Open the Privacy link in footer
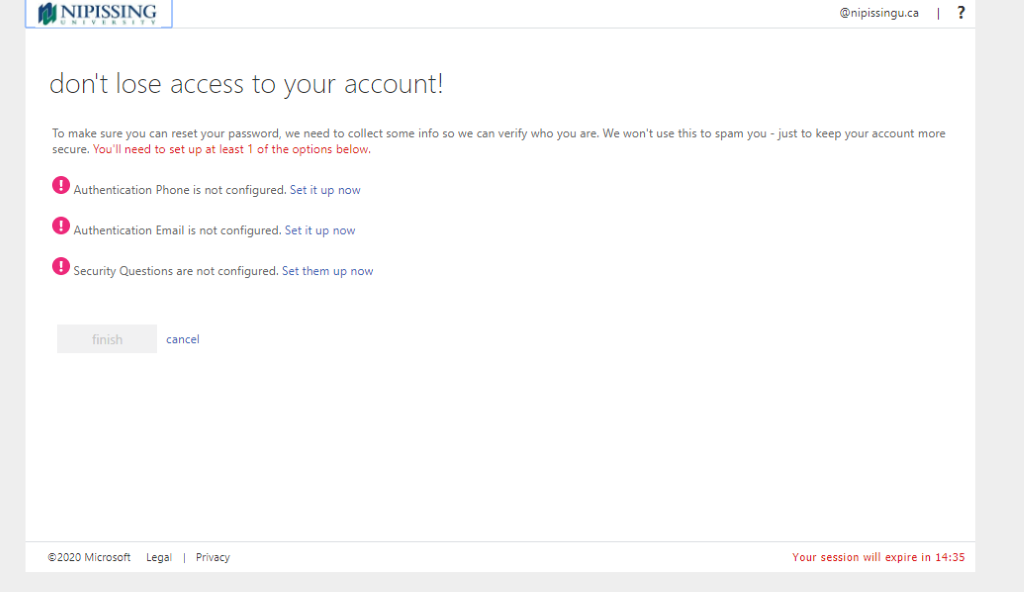The height and width of the screenshot is (592, 1024). point(213,557)
